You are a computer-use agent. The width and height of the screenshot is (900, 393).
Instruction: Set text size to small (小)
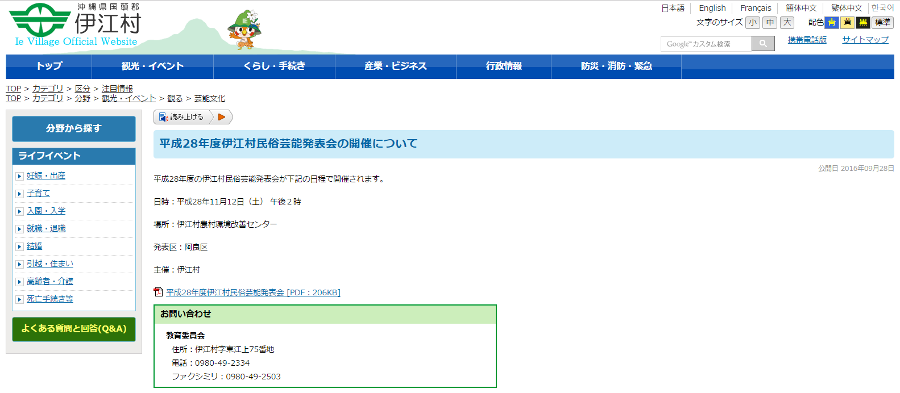(x=752, y=23)
